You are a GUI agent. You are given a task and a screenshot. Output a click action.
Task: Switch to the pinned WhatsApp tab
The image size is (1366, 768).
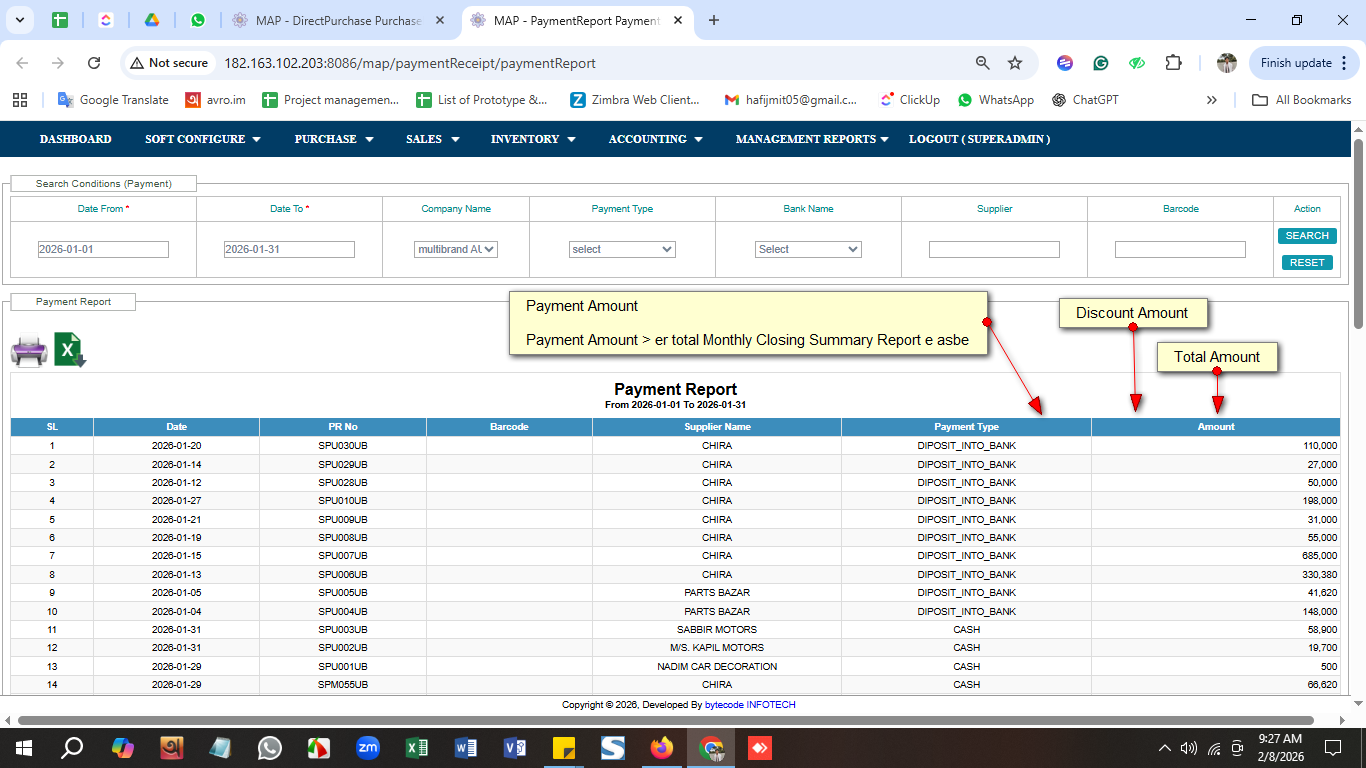pos(198,20)
